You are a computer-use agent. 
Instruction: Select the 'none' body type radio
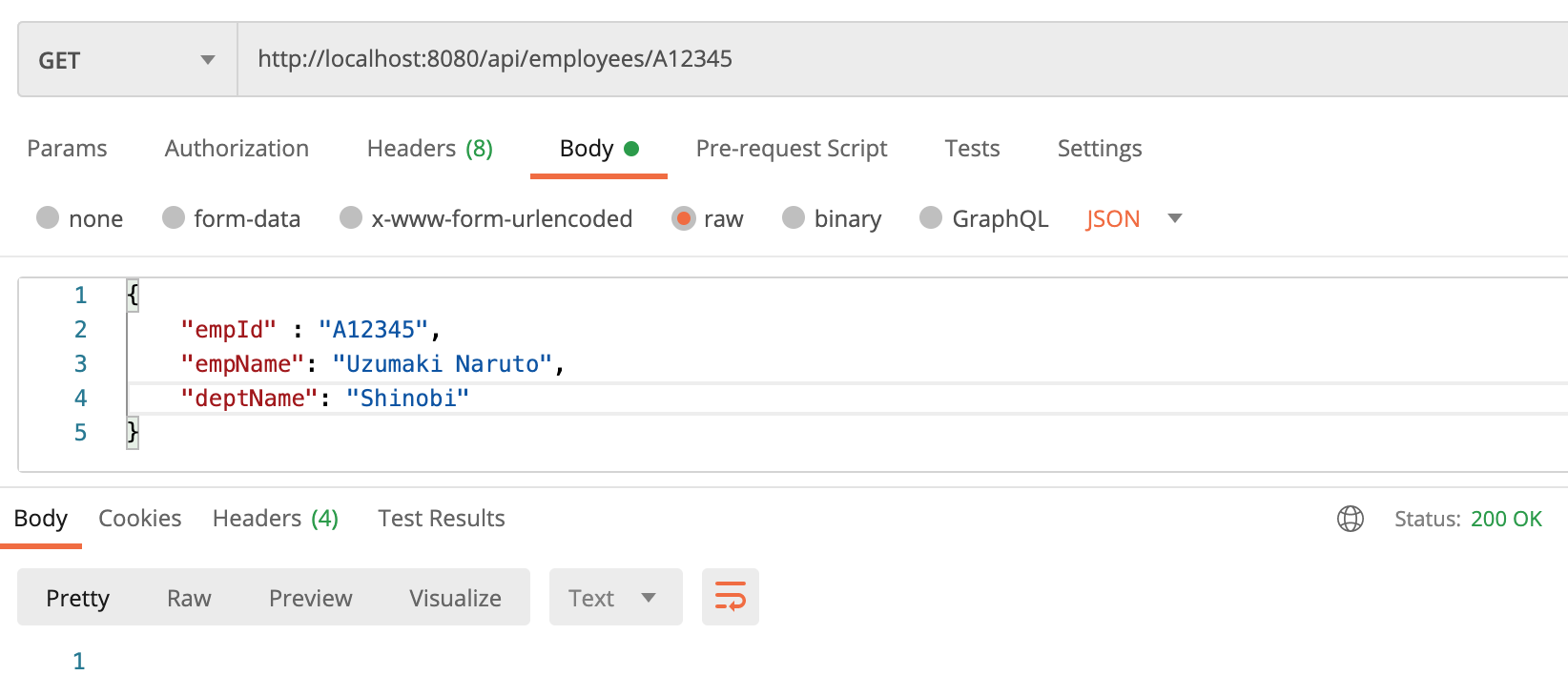[48, 218]
